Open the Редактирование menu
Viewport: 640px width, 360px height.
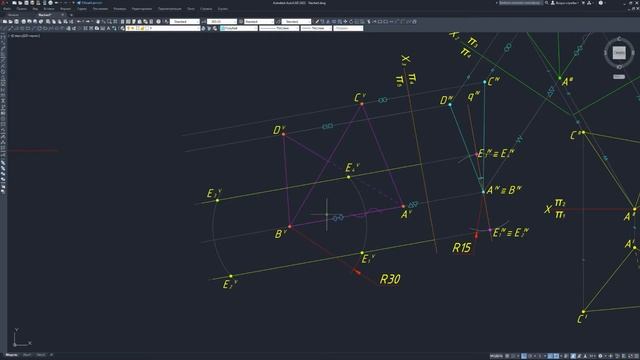pyautogui.click(x=142, y=9)
